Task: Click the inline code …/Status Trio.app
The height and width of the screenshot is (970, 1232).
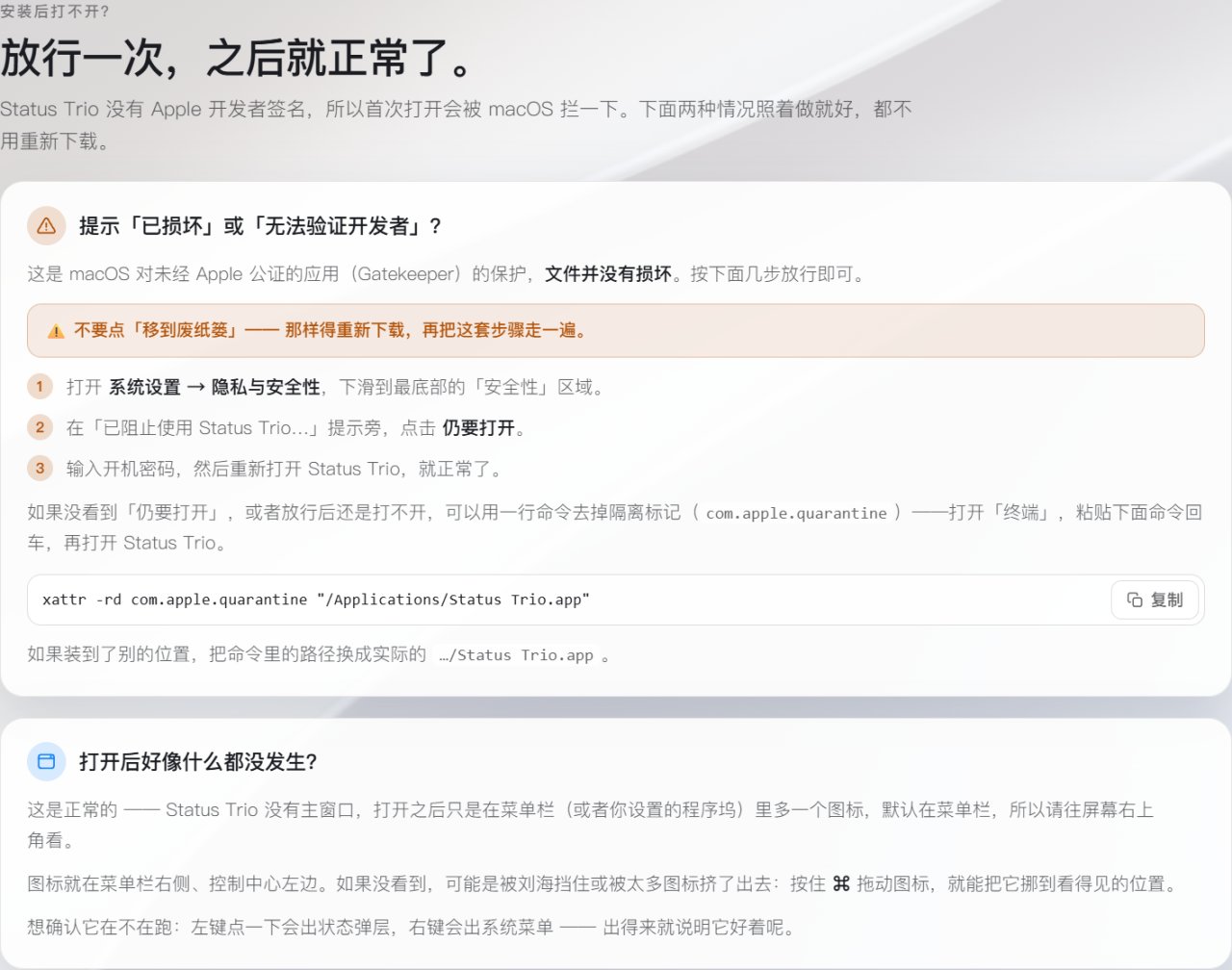Action: (x=516, y=655)
